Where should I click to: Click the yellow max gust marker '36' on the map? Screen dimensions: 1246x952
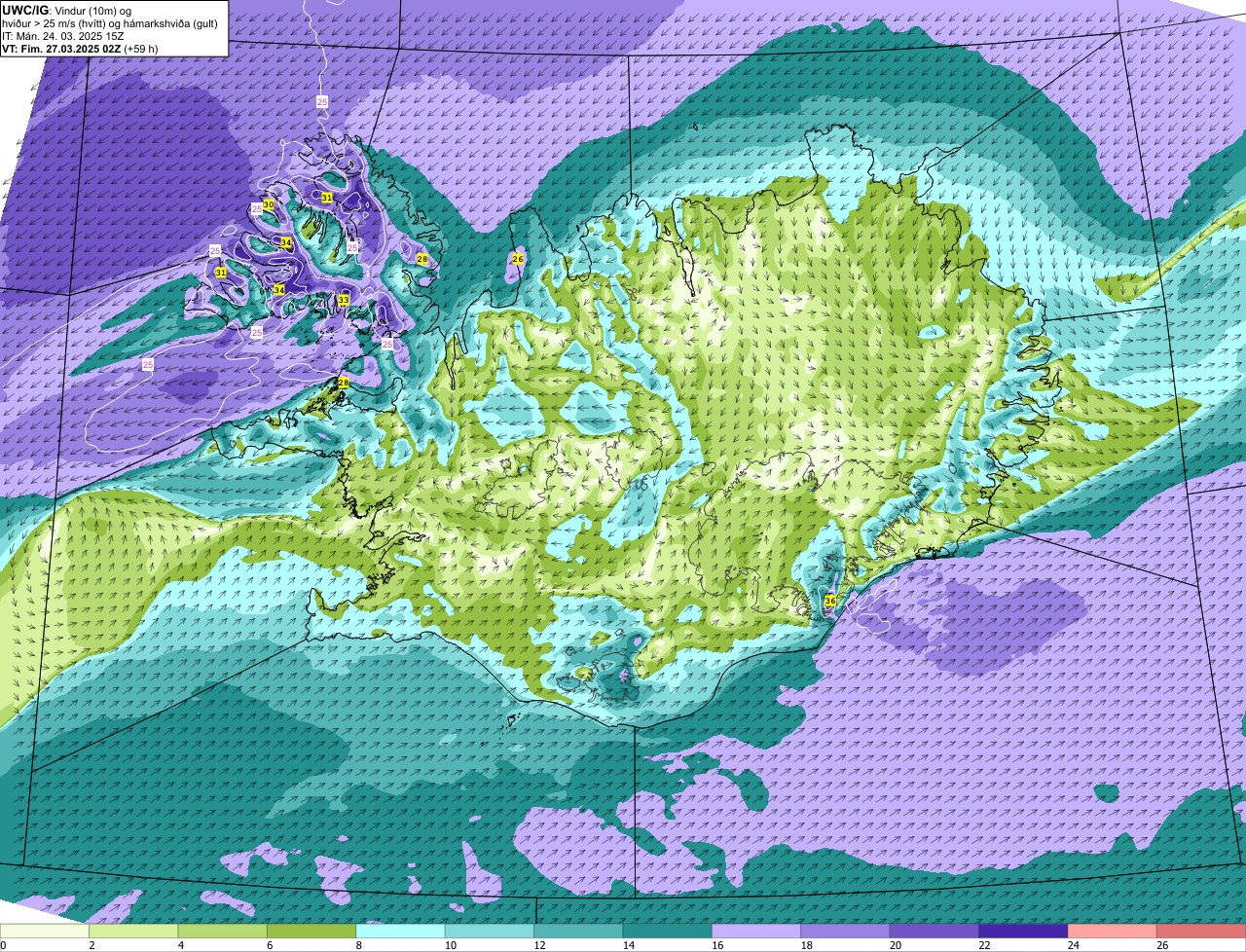(x=829, y=601)
